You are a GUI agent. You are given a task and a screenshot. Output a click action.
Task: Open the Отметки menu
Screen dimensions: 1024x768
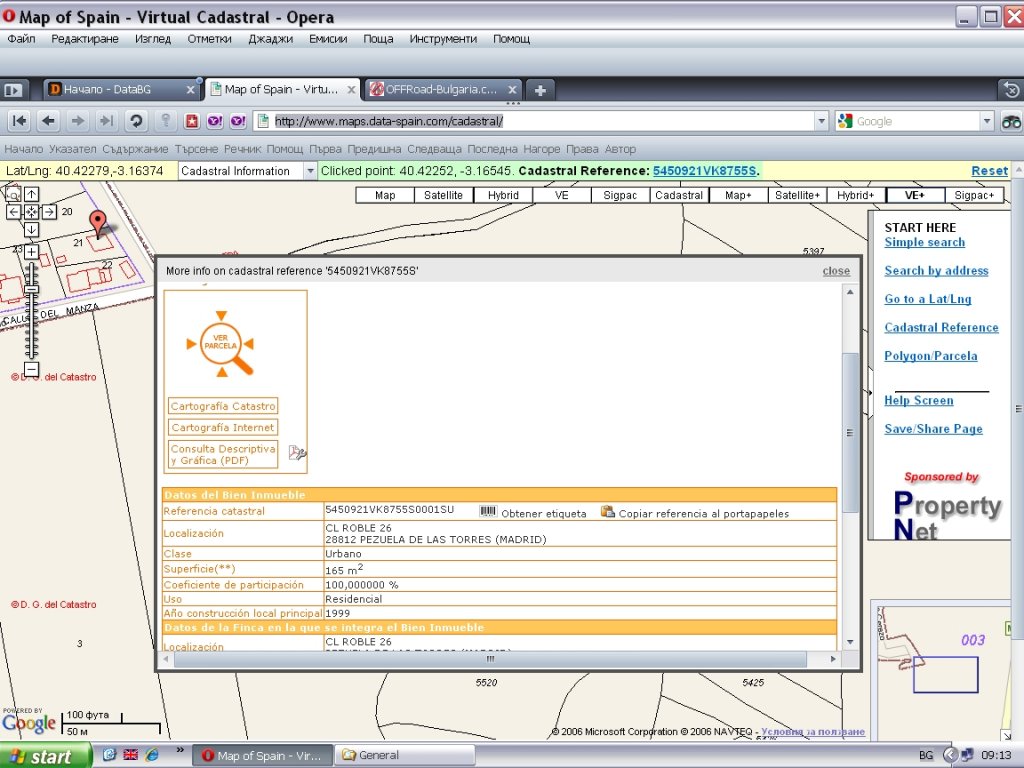(x=209, y=39)
